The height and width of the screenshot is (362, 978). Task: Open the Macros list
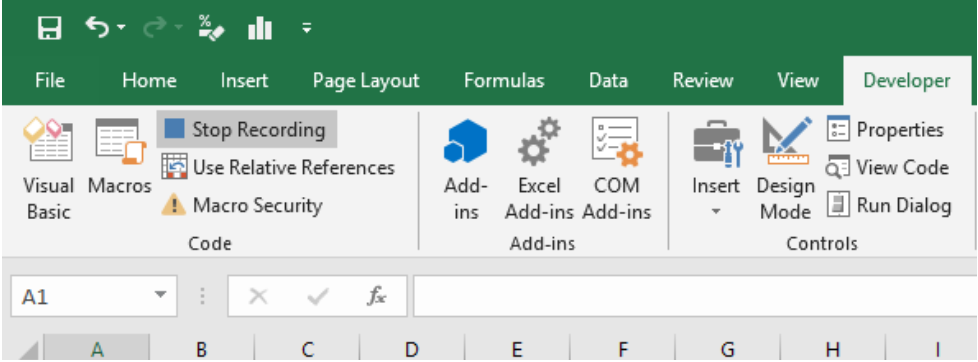coord(120,157)
